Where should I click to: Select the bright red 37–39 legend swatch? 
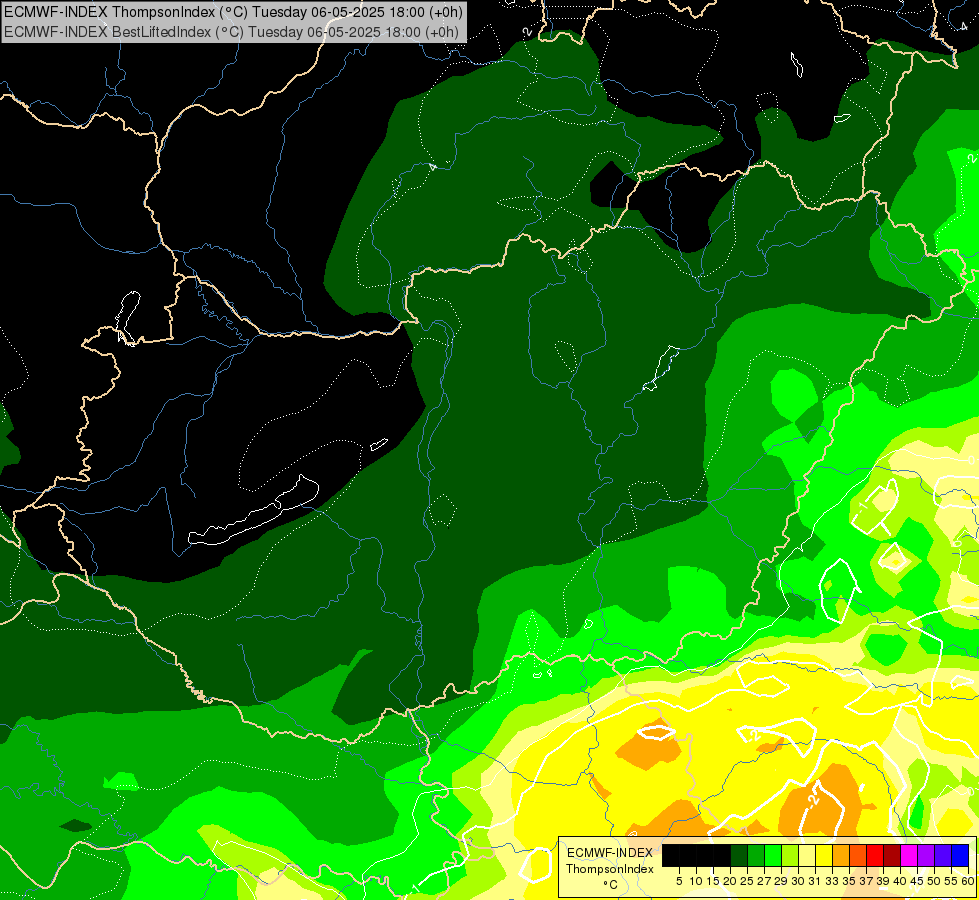pos(875,855)
